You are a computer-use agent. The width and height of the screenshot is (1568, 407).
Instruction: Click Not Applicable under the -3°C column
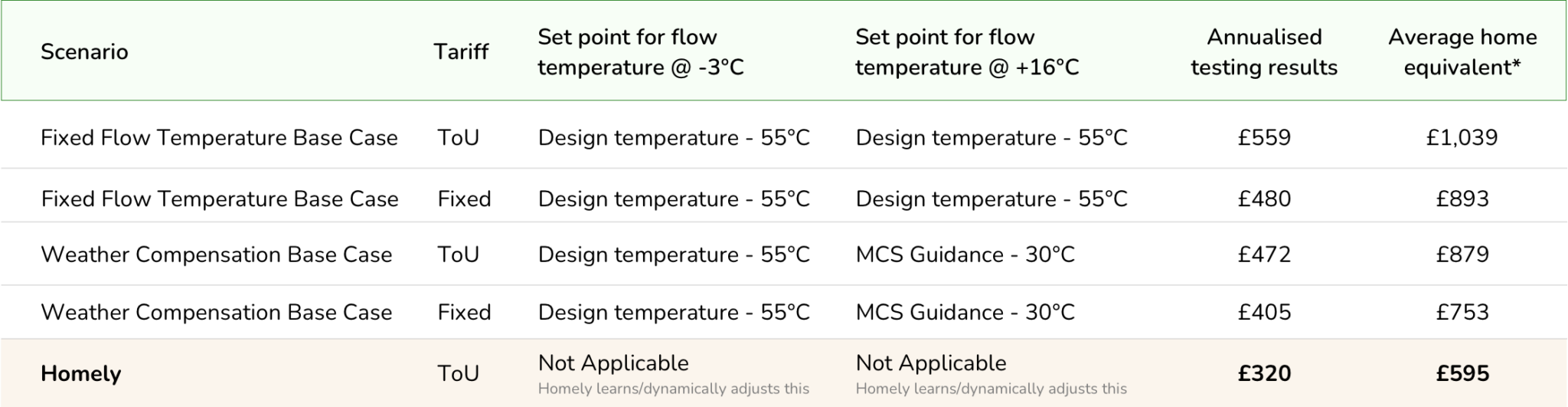tap(613, 363)
